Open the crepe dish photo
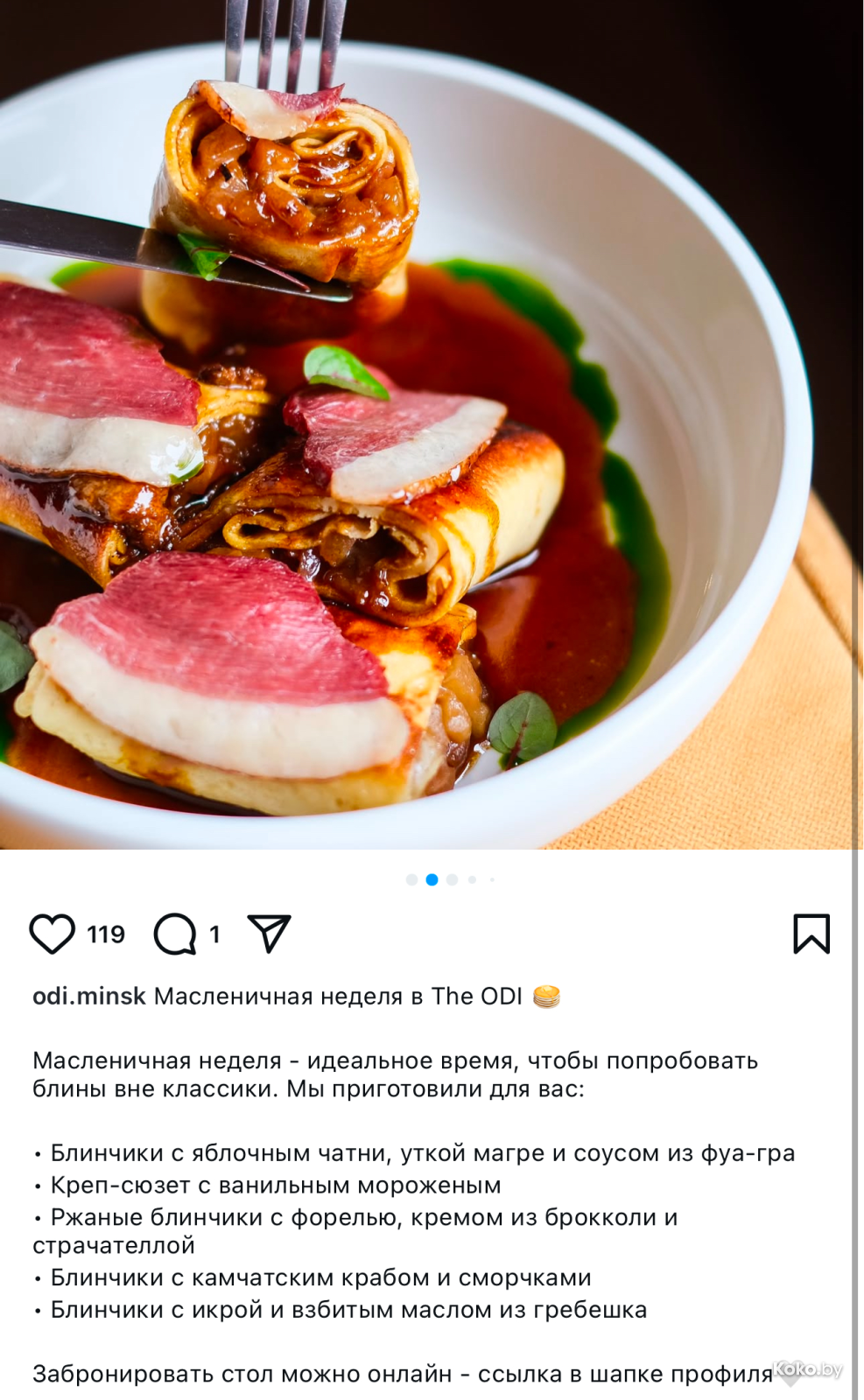Image resolution: width=864 pixels, height=1400 pixels. [x=432, y=424]
